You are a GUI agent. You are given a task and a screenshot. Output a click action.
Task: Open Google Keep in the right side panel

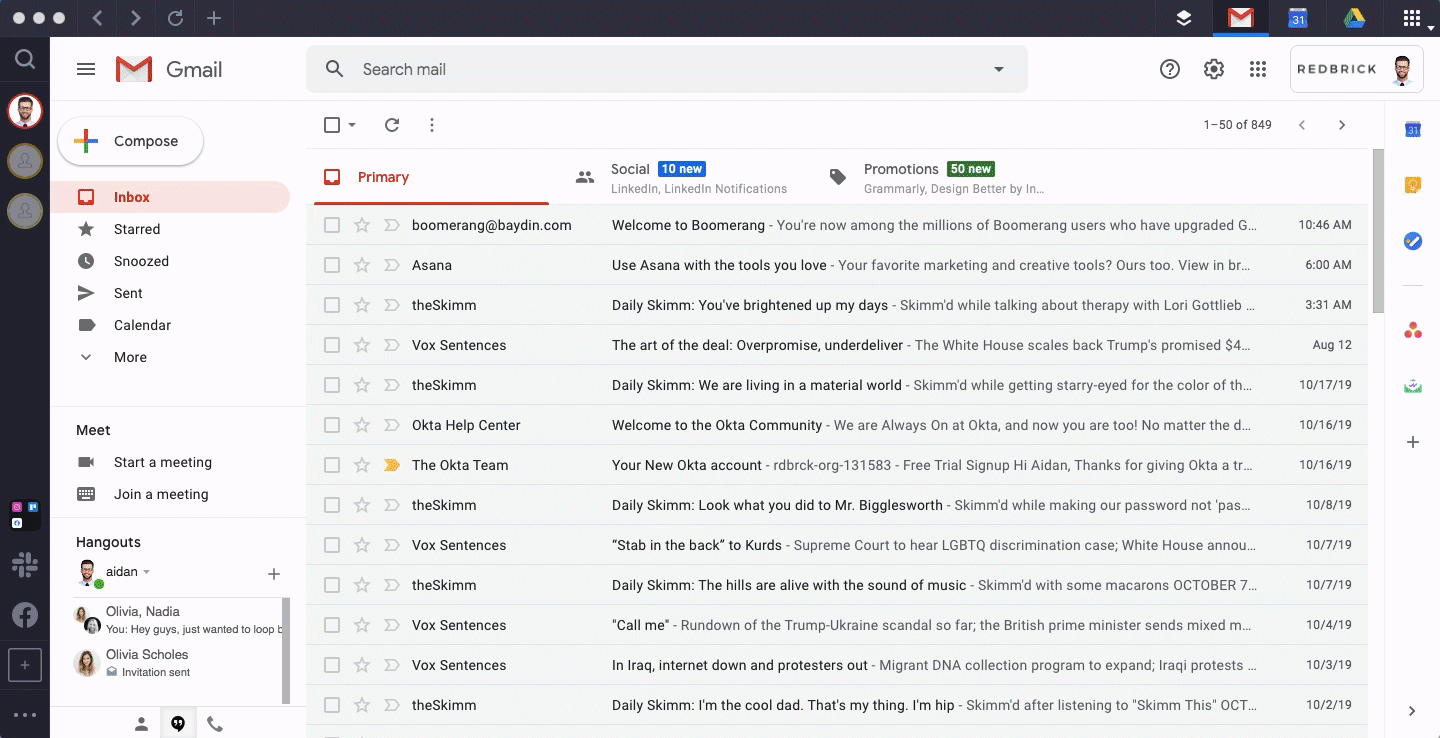tap(1413, 185)
